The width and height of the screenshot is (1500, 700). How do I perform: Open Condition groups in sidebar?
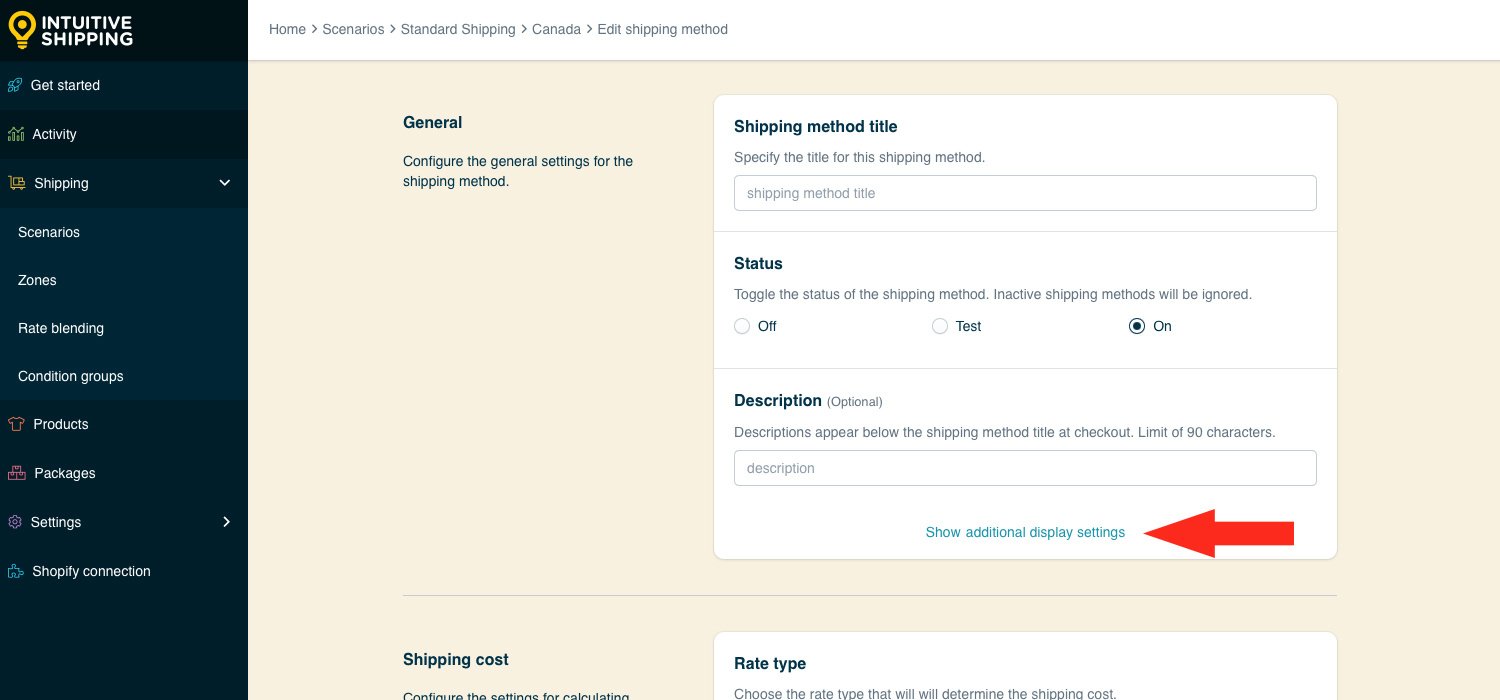pos(124,376)
